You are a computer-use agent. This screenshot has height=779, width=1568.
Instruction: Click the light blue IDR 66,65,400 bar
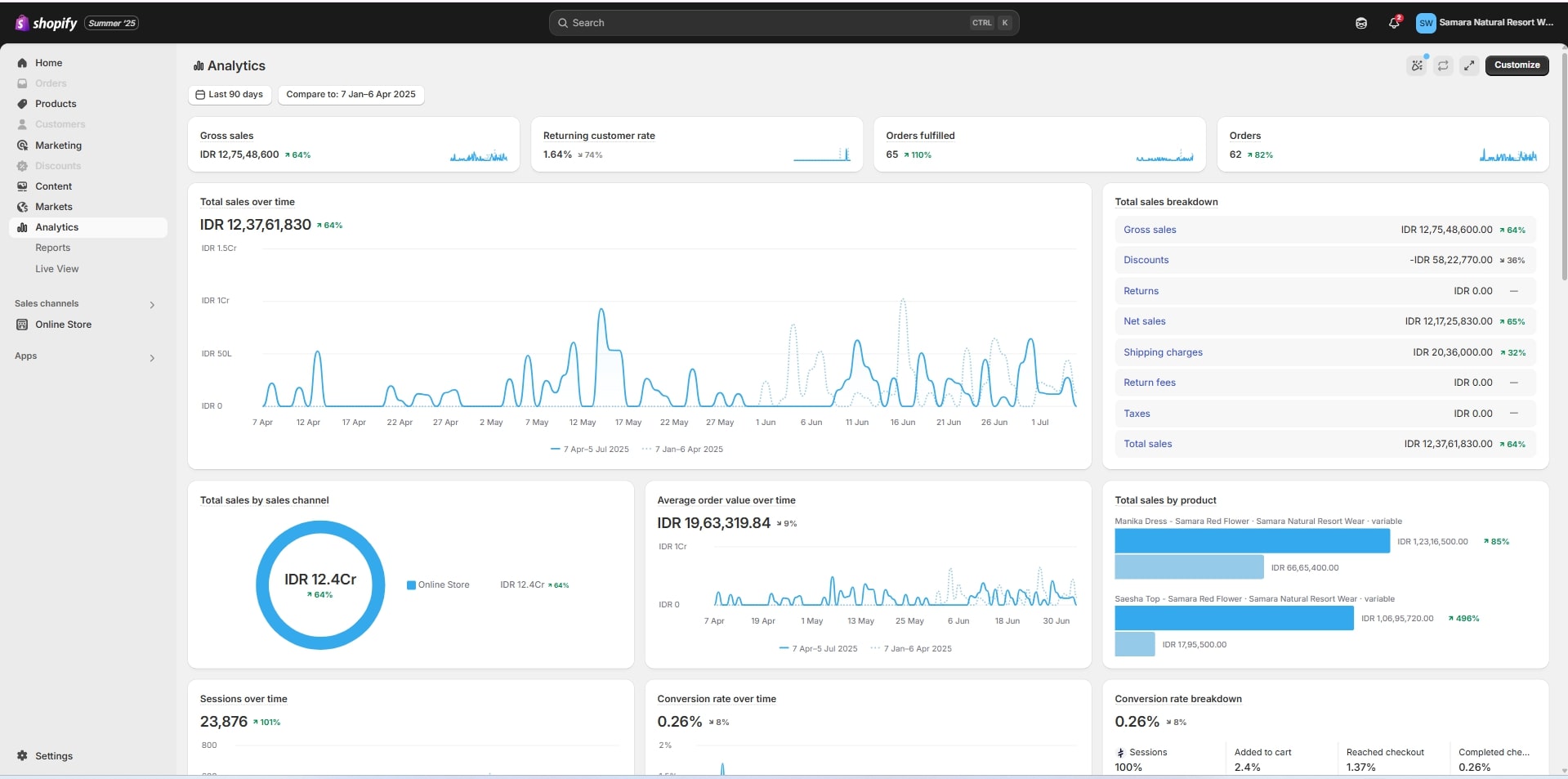1189,567
